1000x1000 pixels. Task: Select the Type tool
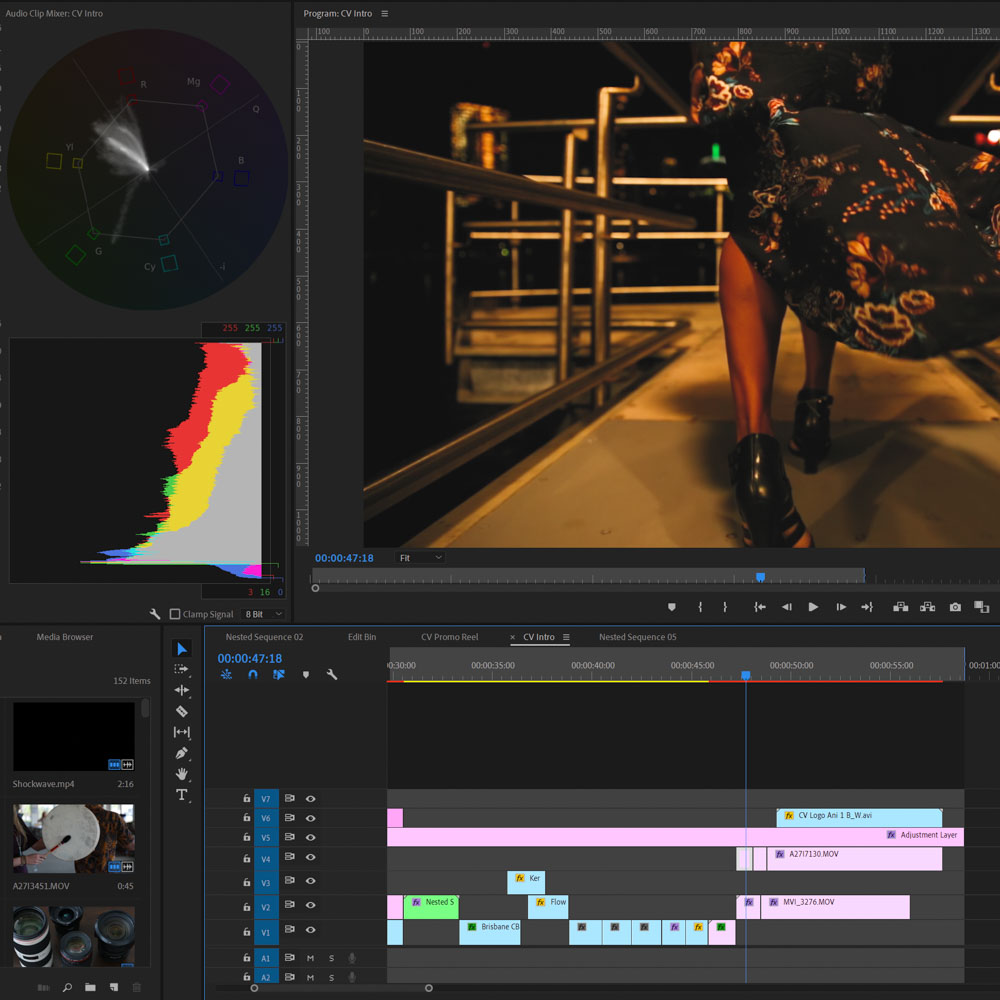182,795
